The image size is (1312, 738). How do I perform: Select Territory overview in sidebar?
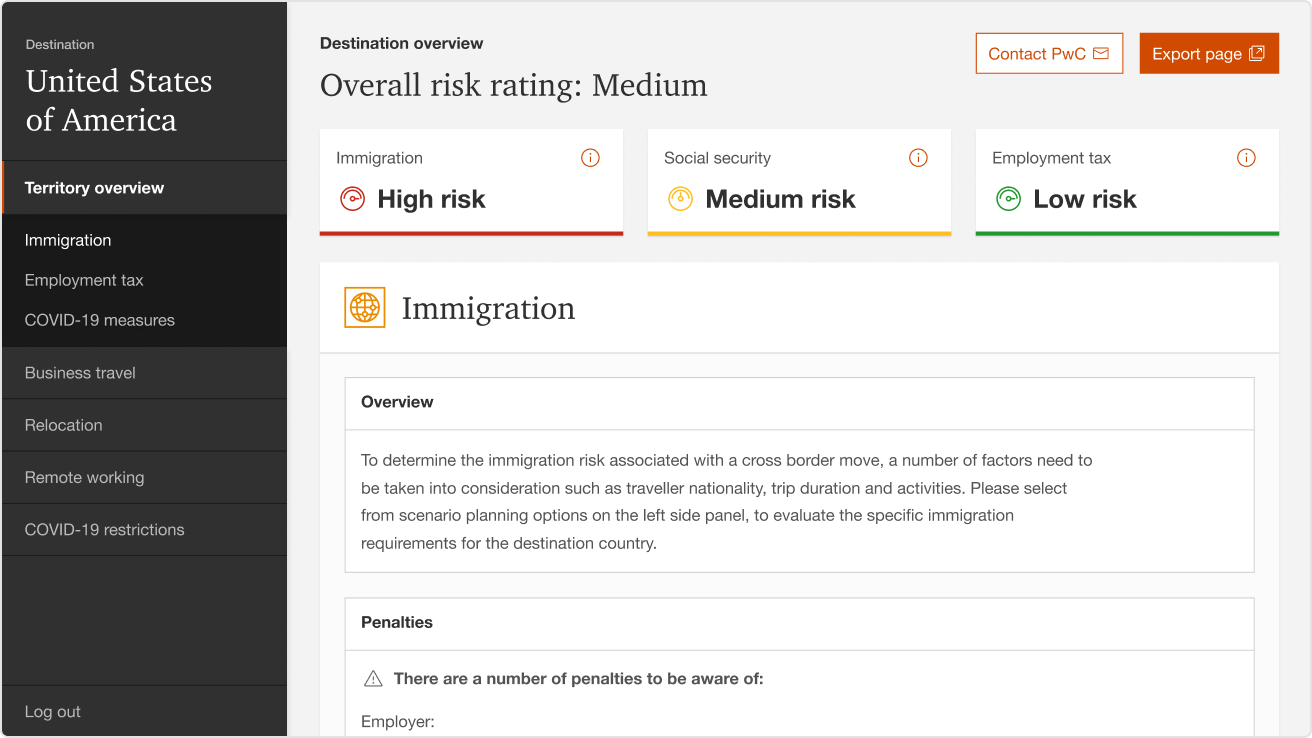(x=94, y=188)
